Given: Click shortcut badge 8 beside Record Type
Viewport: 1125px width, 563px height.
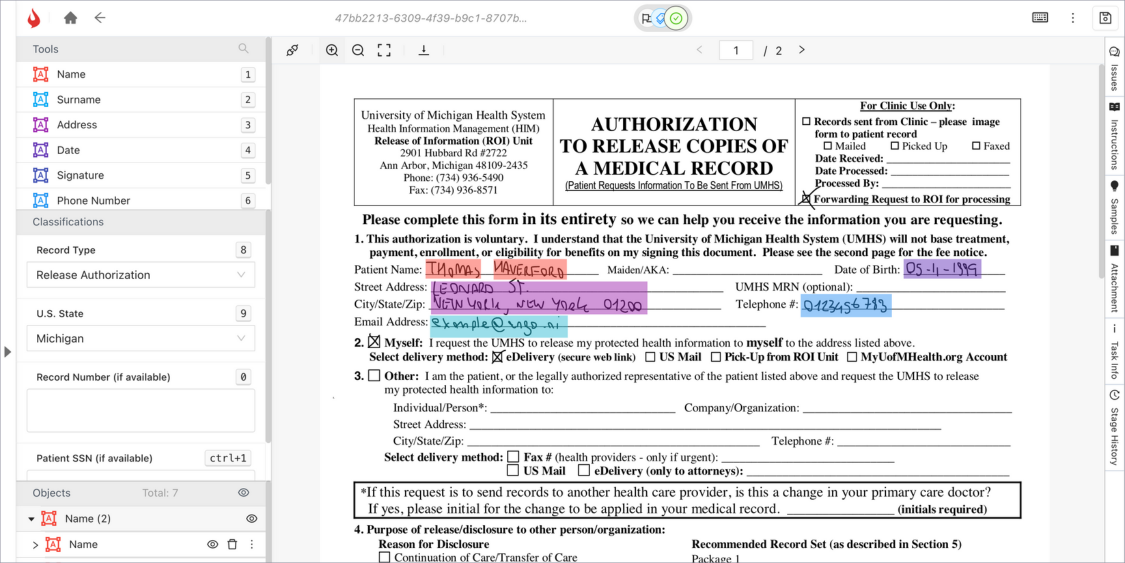Looking at the screenshot, I should click(x=243, y=250).
